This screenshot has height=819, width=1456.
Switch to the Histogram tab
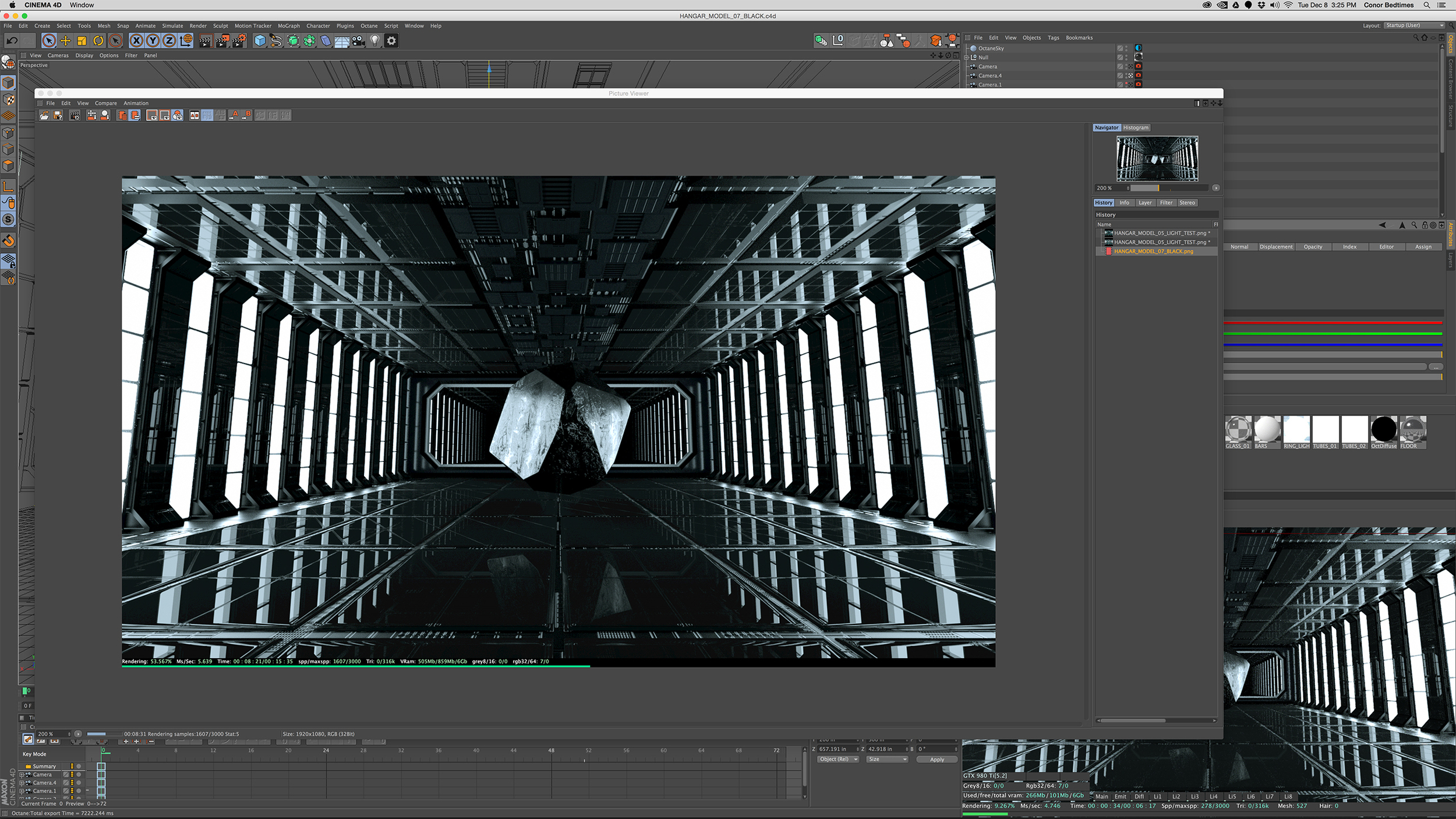pyautogui.click(x=1136, y=128)
